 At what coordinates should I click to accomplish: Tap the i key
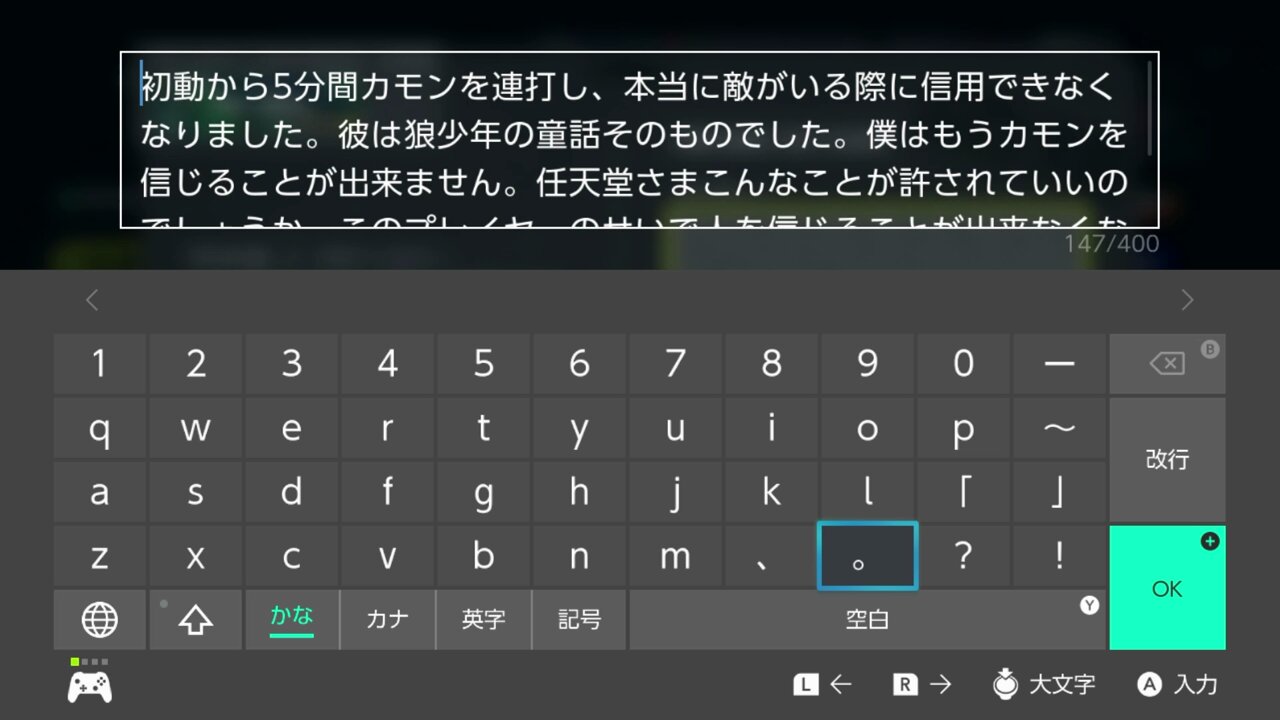pyautogui.click(x=772, y=428)
